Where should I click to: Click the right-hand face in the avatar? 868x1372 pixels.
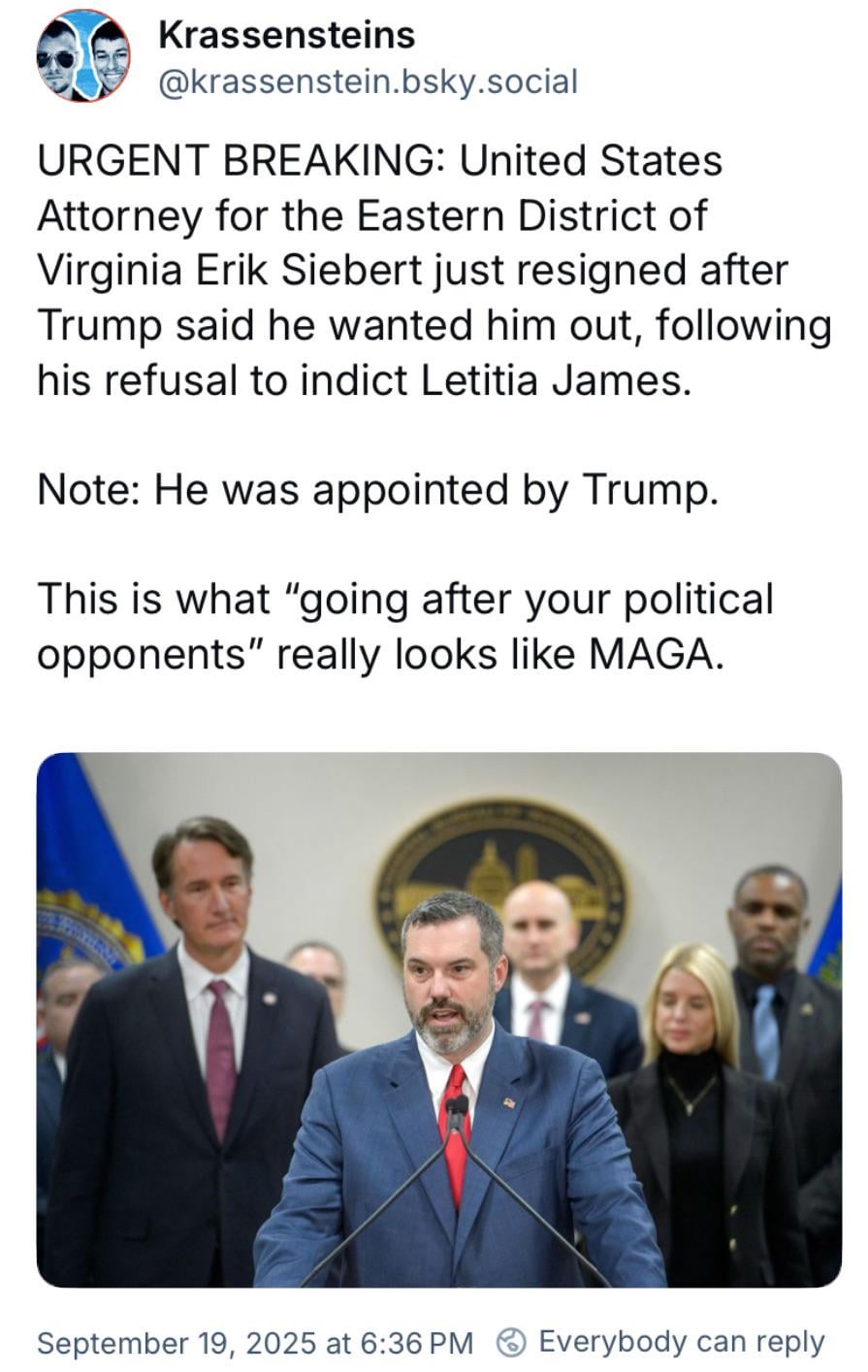pyautogui.click(x=109, y=54)
